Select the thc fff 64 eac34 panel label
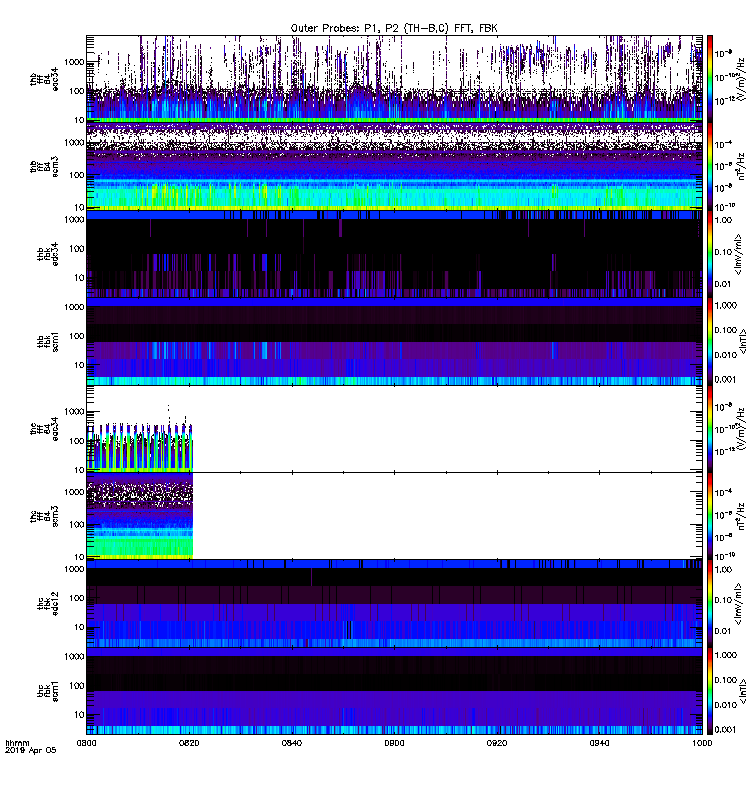The height and width of the screenshot is (800, 750). [44, 429]
